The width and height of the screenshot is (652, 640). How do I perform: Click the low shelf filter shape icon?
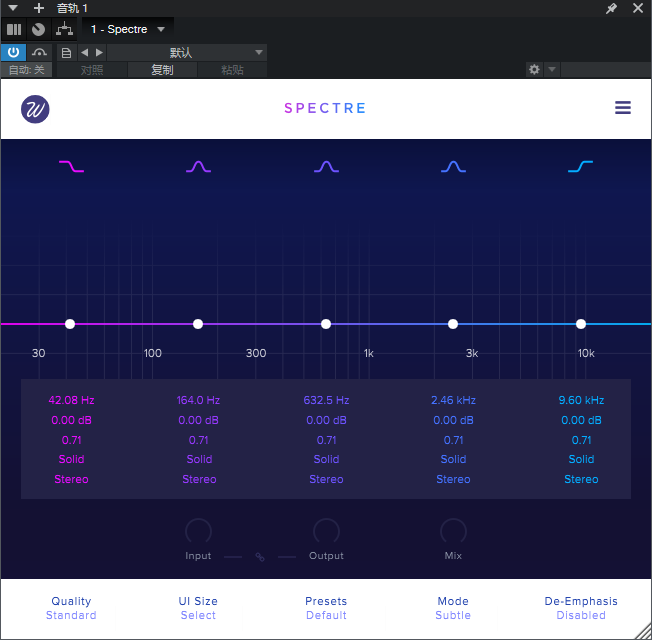(72, 166)
